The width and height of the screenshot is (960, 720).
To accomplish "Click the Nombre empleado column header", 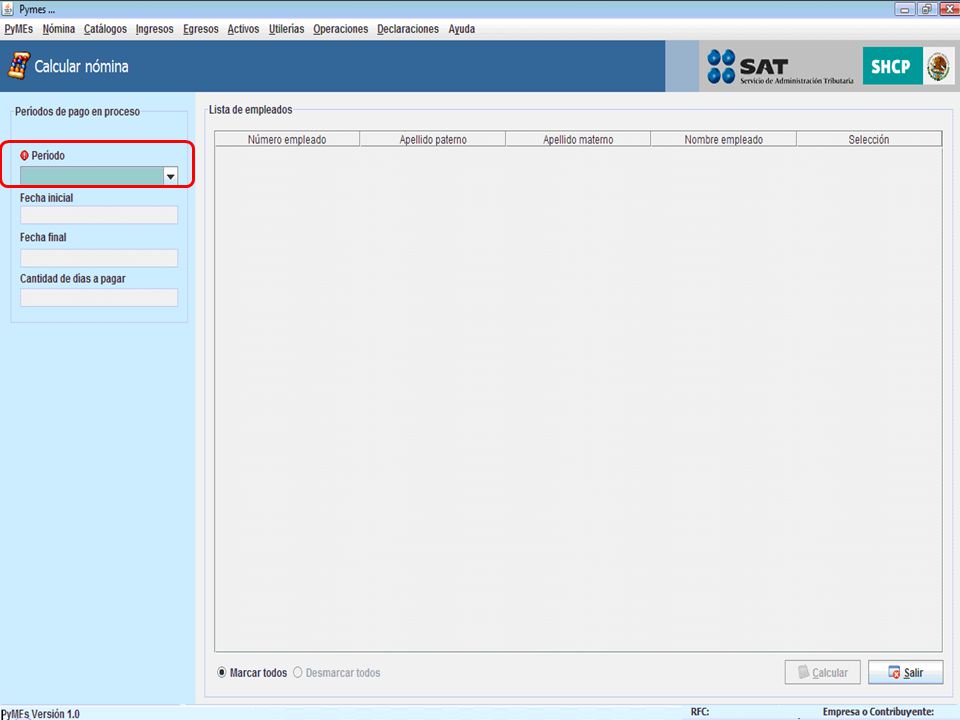I will 724,139.
